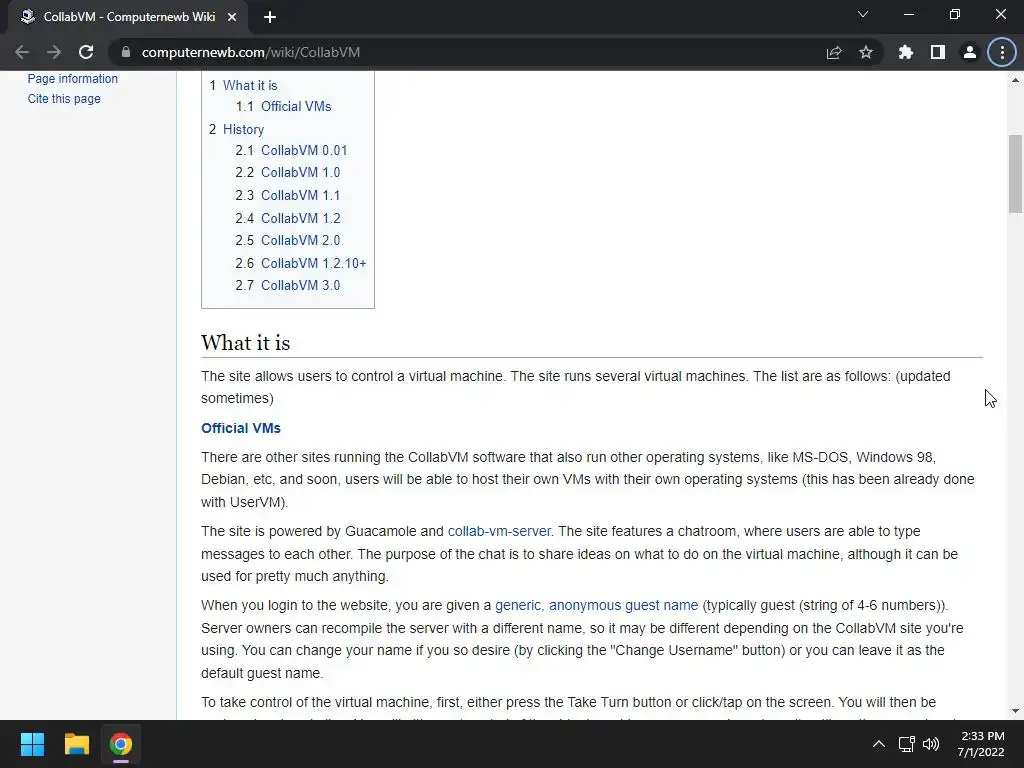Screen dimensions: 1024x768
Task: Open the Chrome profile icon
Action: pos(970,52)
